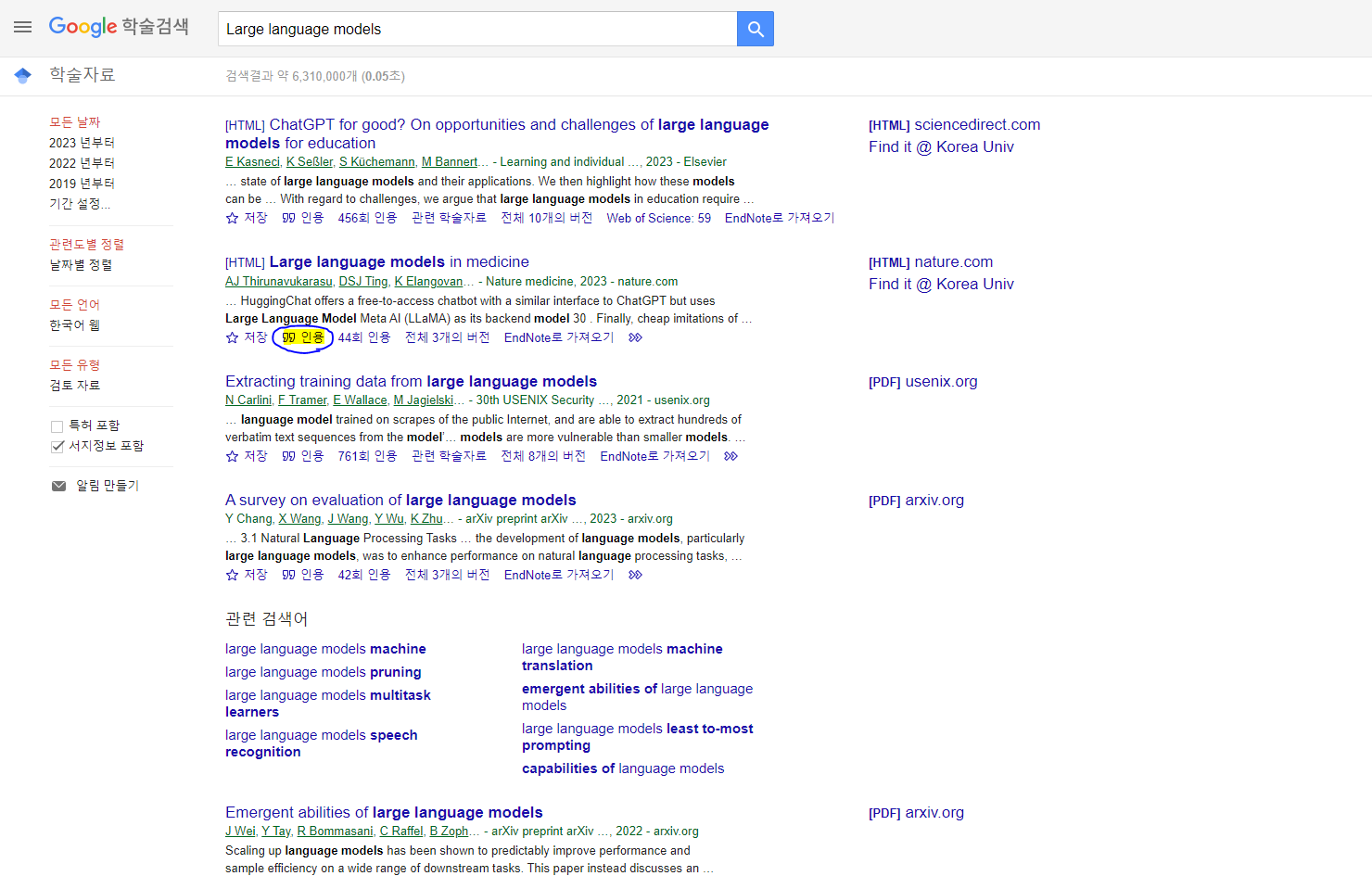The image size is (1372, 876).
Task: Open 전체 8개의 버전 link
Action: pyautogui.click(x=543, y=456)
